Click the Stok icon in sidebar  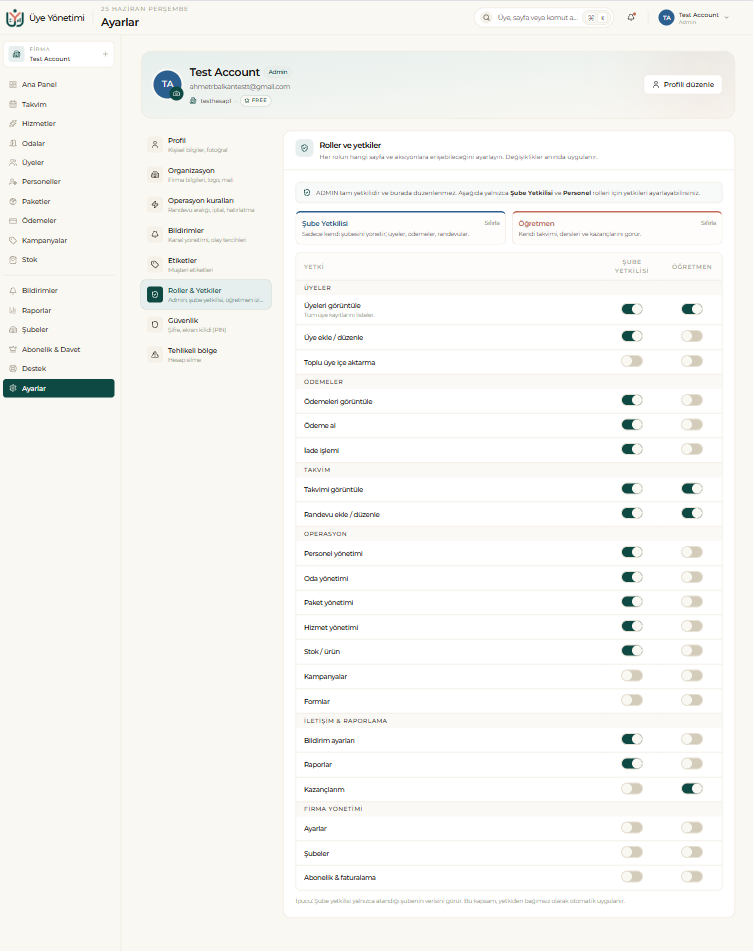click(x=13, y=260)
